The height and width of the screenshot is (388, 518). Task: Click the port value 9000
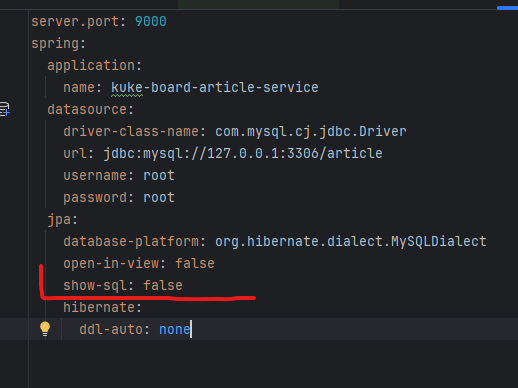151,22
